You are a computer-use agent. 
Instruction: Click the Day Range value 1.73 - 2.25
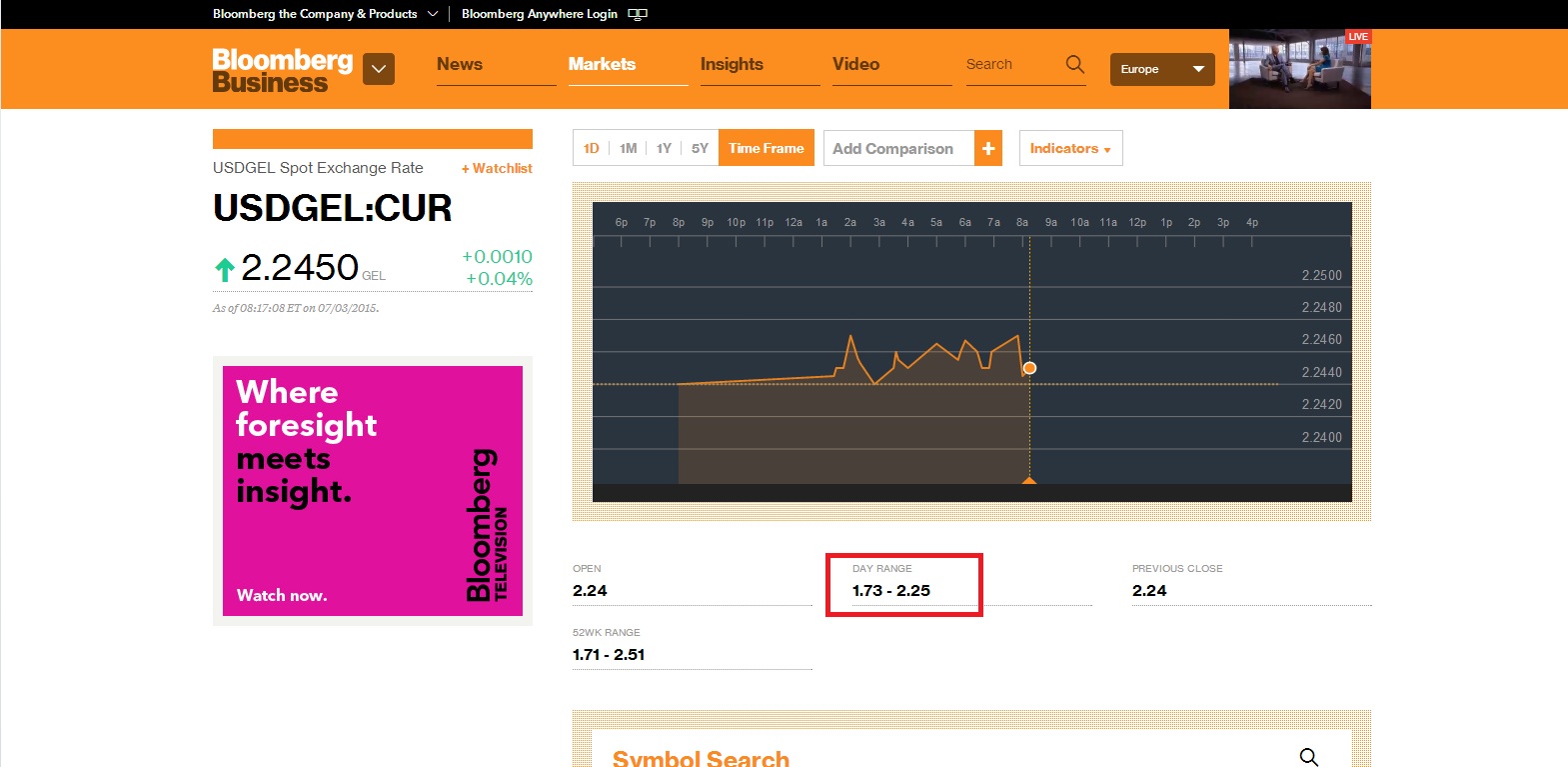coord(891,590)
